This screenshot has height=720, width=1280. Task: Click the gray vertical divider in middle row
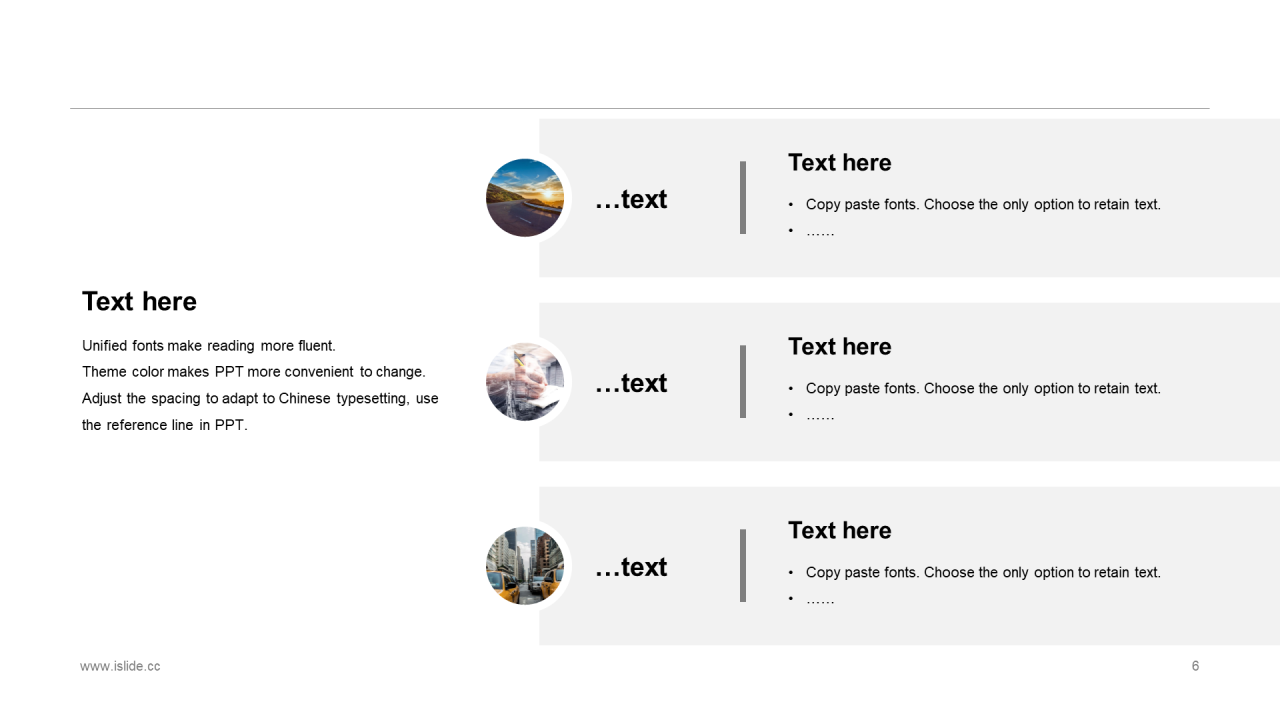click(743, 382)
